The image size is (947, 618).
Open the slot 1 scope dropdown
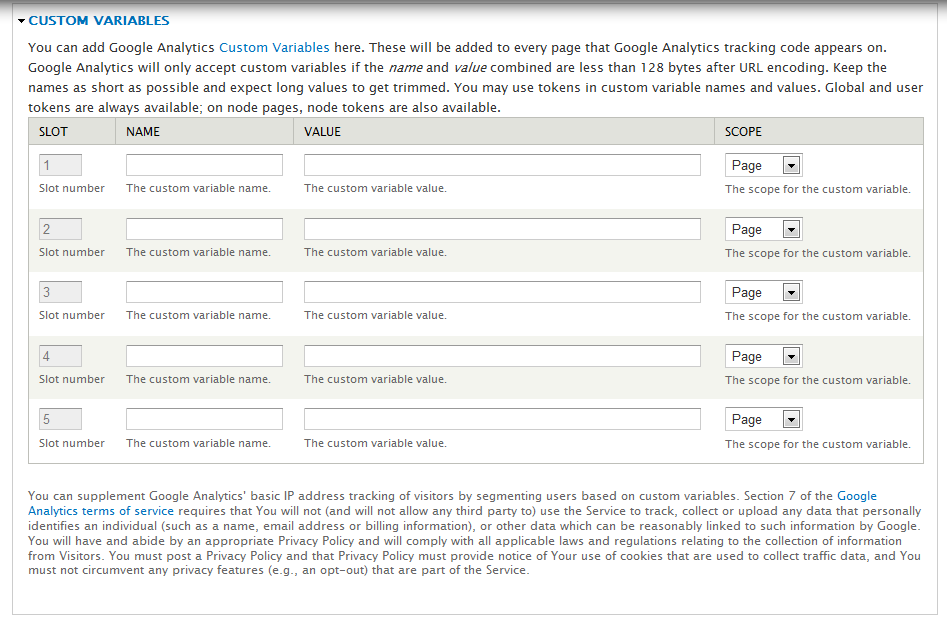point(764,166)
